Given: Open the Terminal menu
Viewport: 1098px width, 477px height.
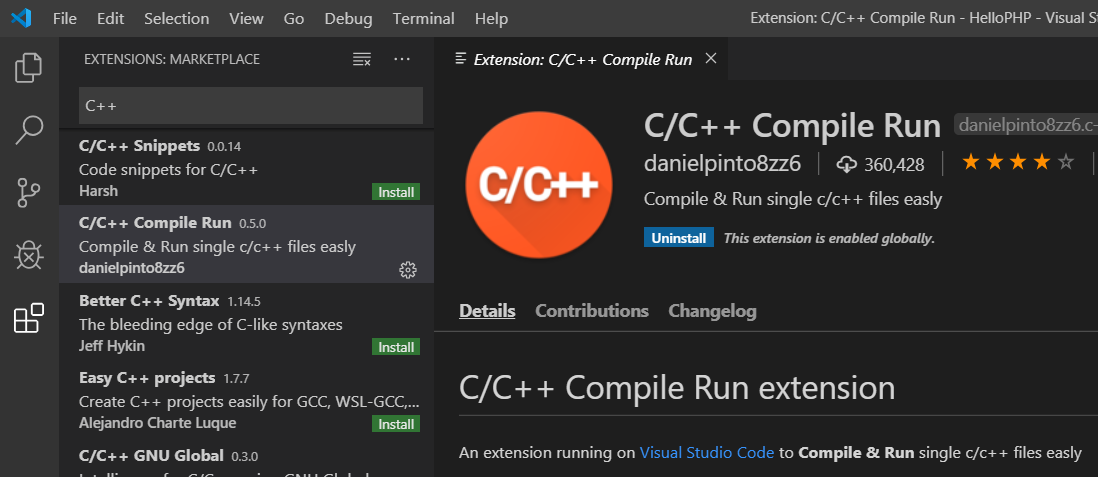Looking at the screenshot, I should [x=424, y=18].
